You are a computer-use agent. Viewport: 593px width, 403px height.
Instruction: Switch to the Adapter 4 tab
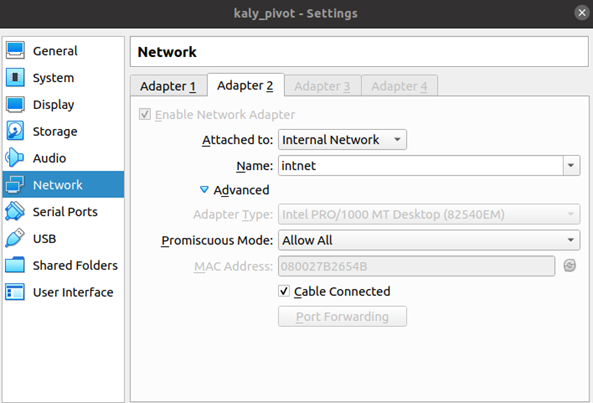(x=399, y=86)
